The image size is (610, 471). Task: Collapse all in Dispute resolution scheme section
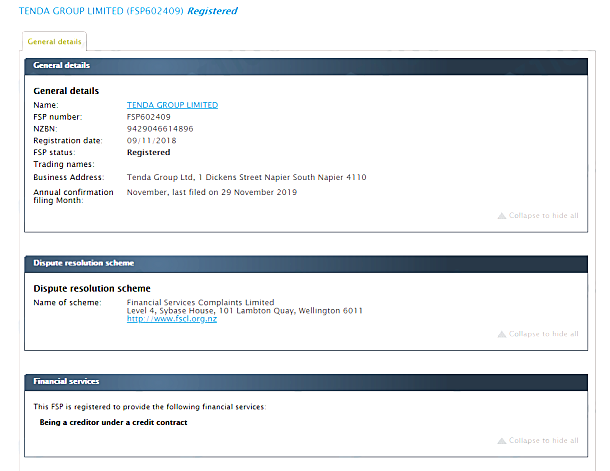point(538,334)
